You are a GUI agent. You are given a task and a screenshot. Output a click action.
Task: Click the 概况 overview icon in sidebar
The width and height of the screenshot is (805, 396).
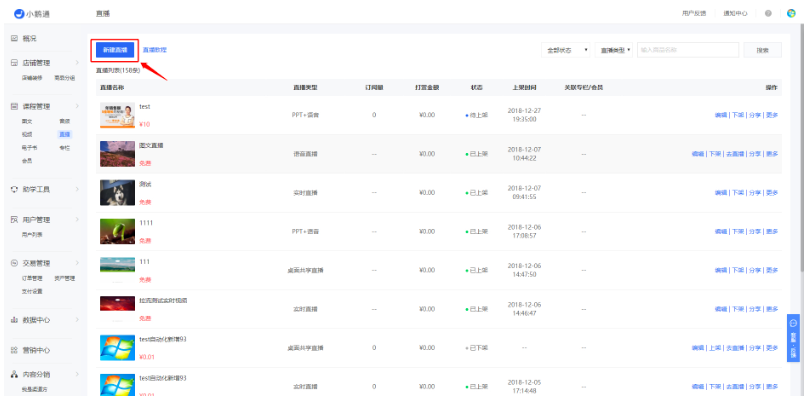pos(14,39)
